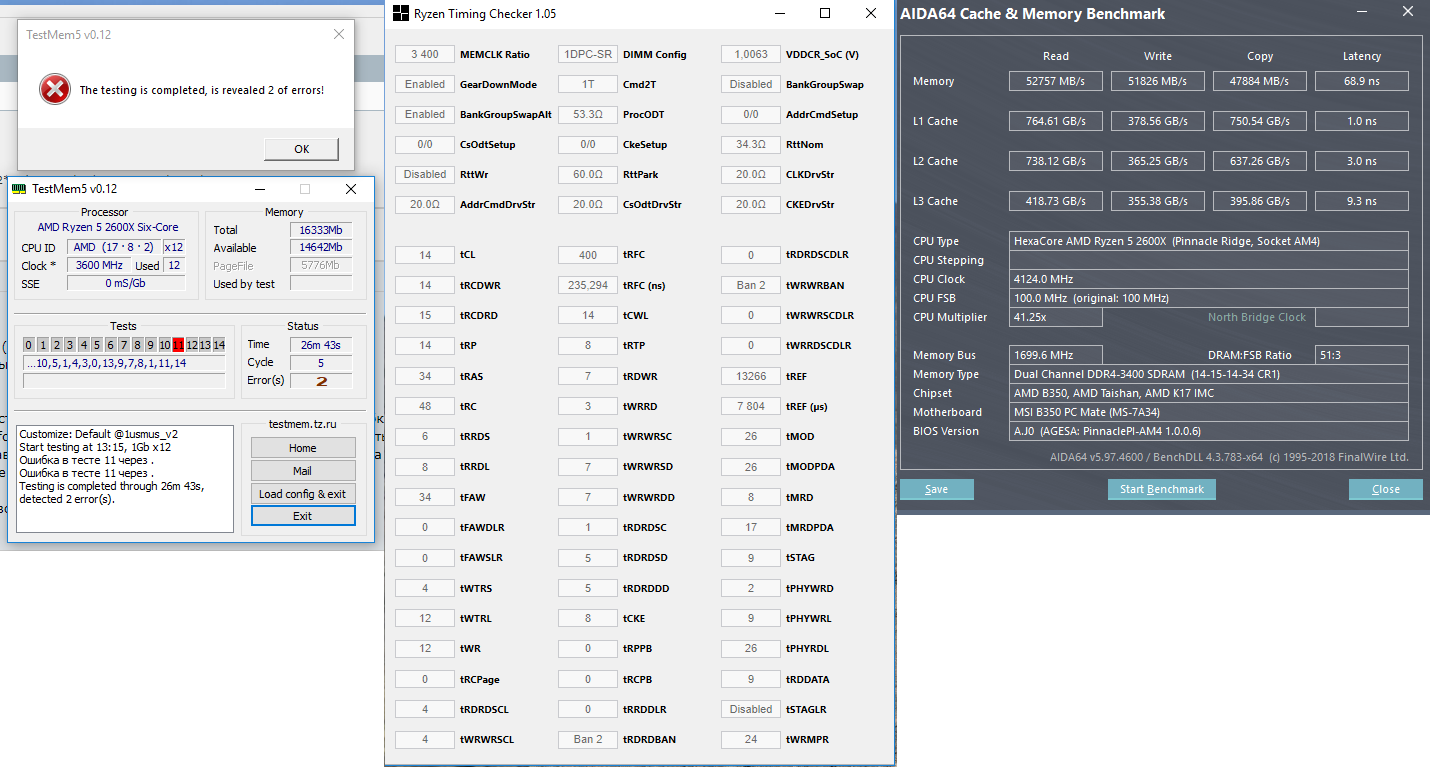
Task: Click the Cmd2T value field
Action: [x=588, y=84]
